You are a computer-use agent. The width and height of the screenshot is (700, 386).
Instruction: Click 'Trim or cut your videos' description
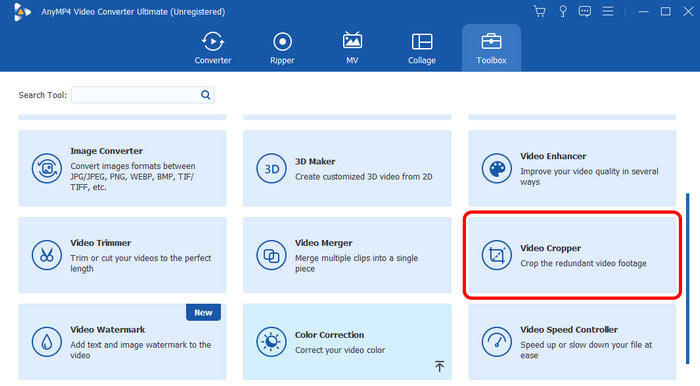(141, 263)
